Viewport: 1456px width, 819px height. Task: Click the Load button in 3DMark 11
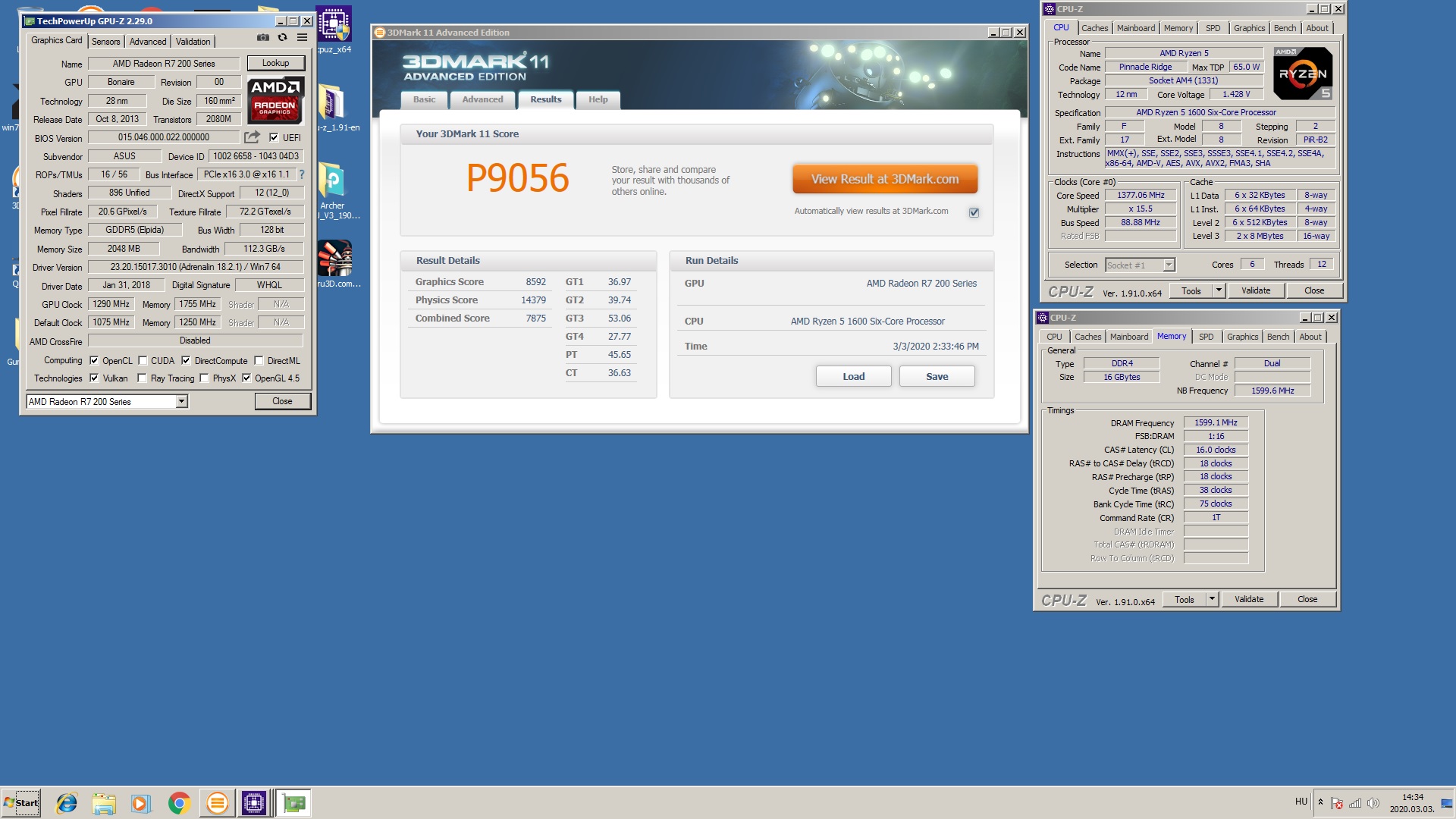(854, 376)
